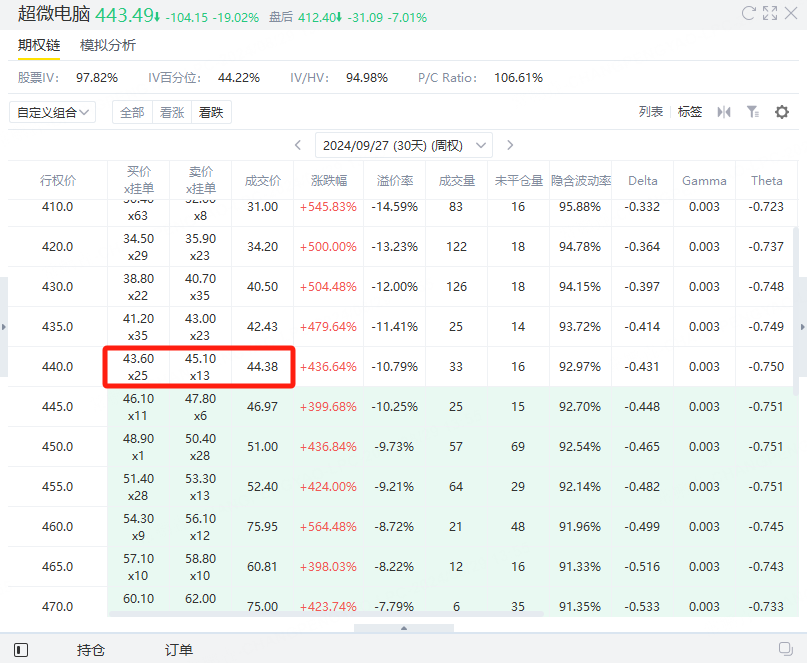
Task: Click the 股票IV value 97.82%
Action: pyautogui.click(x=97, y=78)
